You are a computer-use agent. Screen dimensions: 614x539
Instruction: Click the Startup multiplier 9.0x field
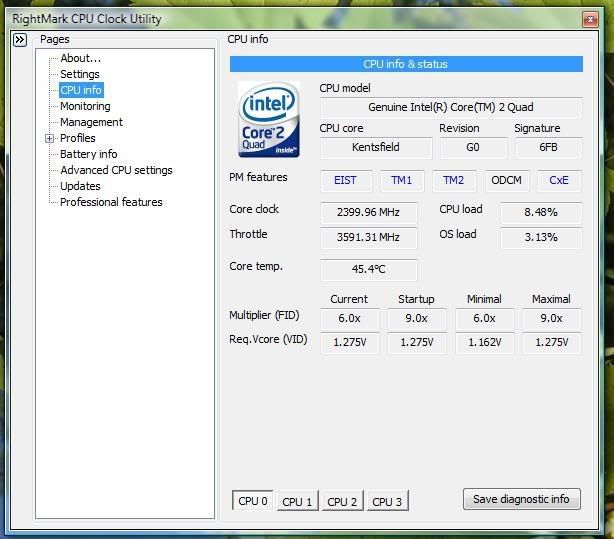pyautogui.click(x=417, y=319)
